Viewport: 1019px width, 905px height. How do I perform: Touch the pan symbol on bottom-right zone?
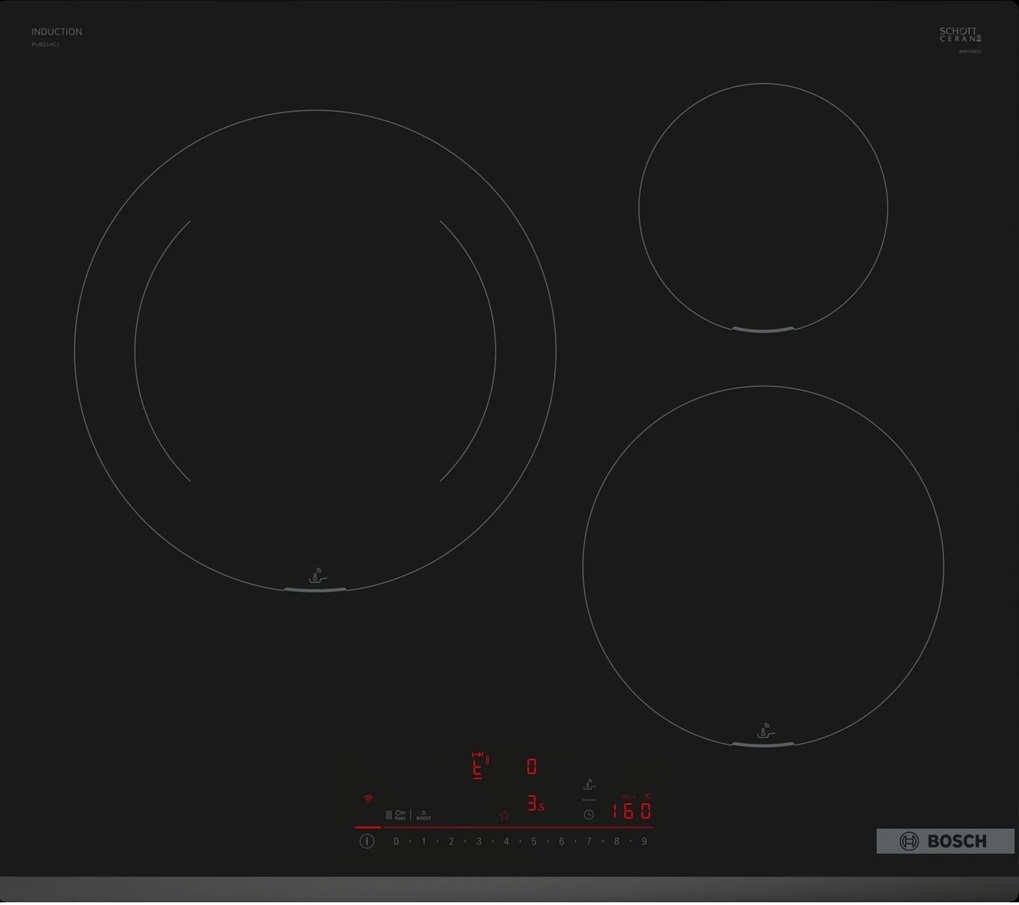764,731
